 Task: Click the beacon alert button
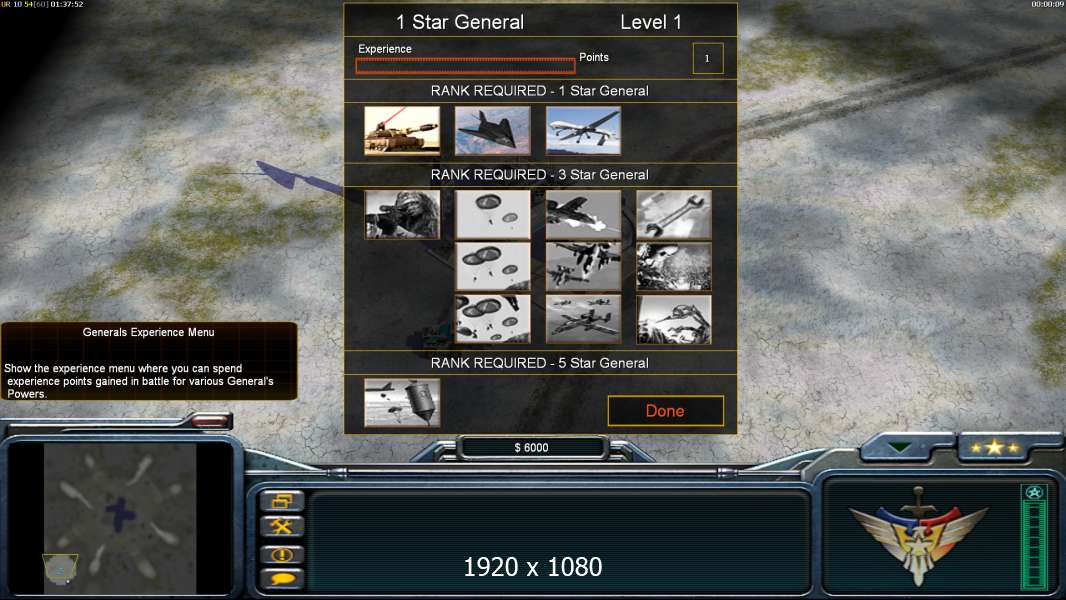[281, 554]
